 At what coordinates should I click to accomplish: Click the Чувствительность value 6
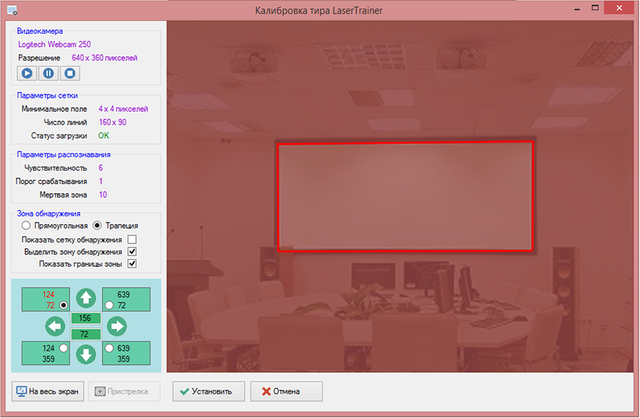[101, 168]
